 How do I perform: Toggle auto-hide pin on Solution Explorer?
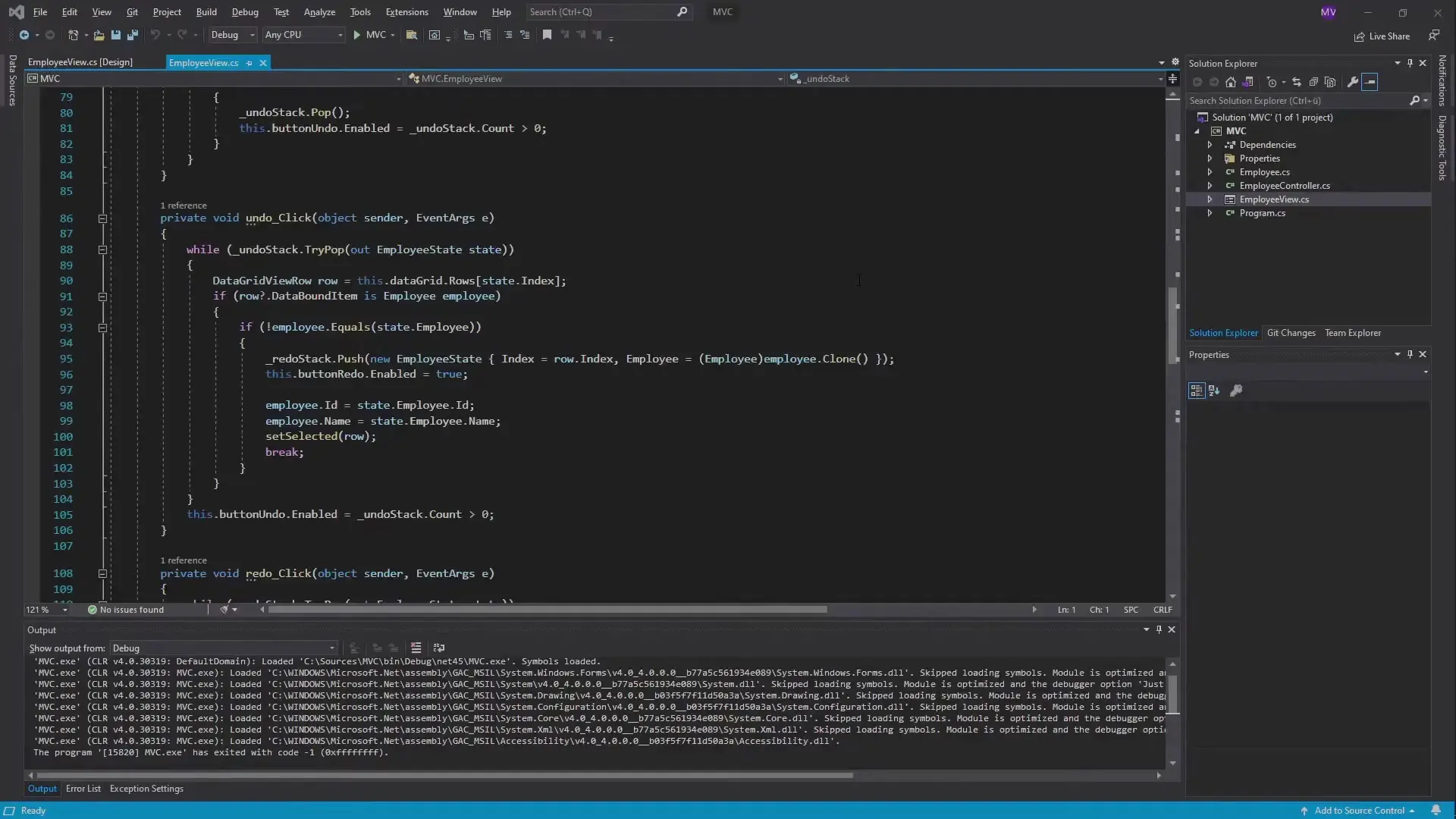tap(1410, 63)
